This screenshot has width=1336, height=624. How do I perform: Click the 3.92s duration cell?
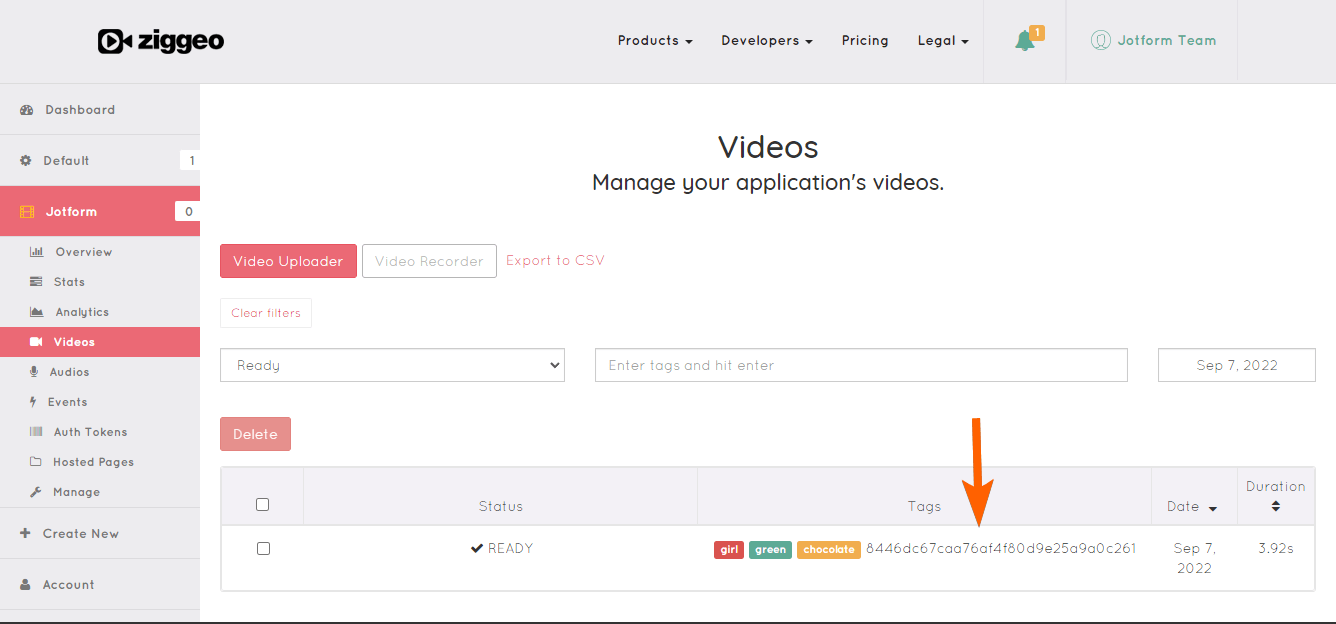point(1276,548)
